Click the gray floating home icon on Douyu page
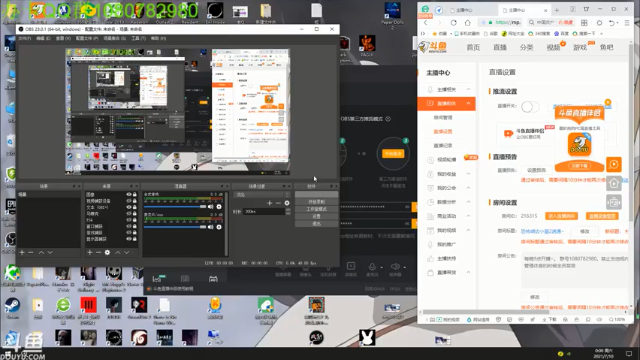Viewport: 640px width, 360px height. (614, 183)
